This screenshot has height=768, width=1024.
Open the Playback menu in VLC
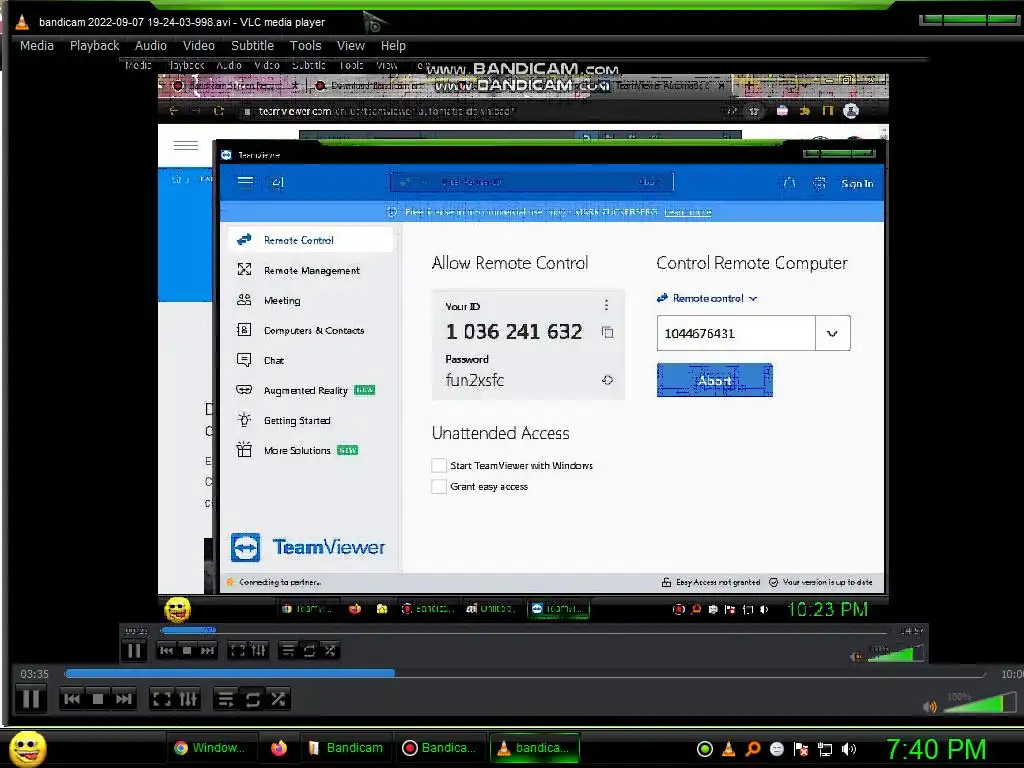click(x=95, y=46)
